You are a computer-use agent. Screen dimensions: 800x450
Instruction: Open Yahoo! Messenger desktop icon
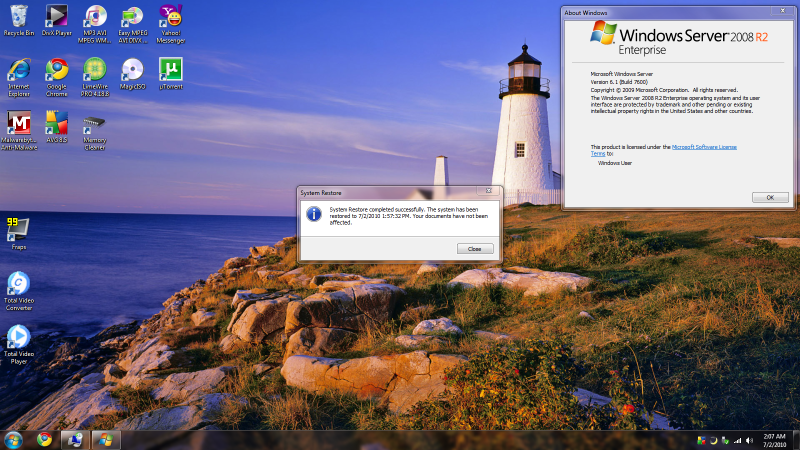(x=170, y=24)
